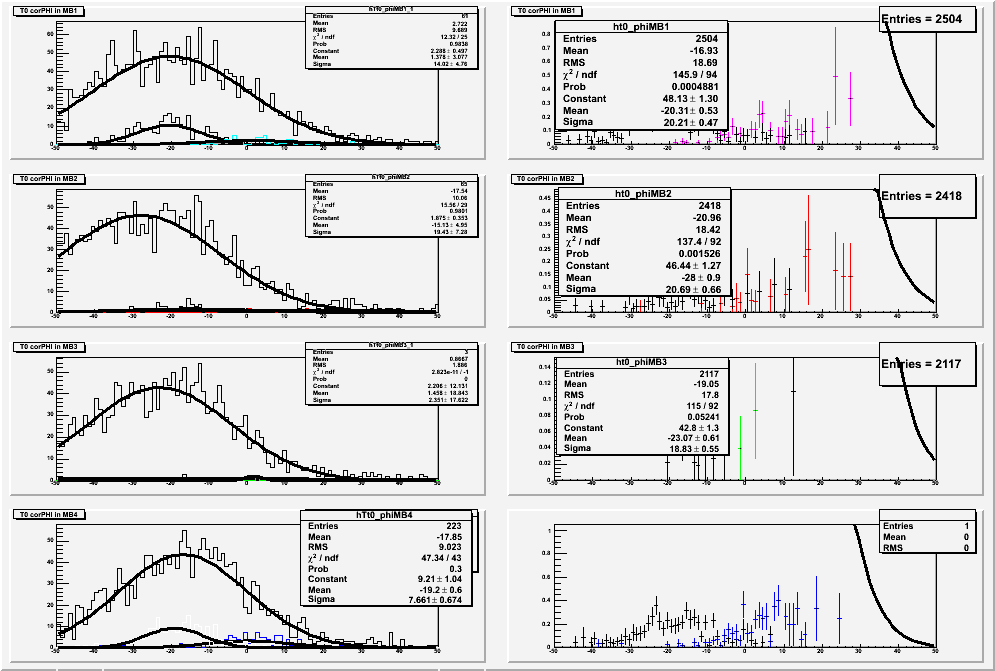Click the Sigma value "20.21 ± 0.47"
This screenshot has width=995, height=671.
tap(690, 122)
